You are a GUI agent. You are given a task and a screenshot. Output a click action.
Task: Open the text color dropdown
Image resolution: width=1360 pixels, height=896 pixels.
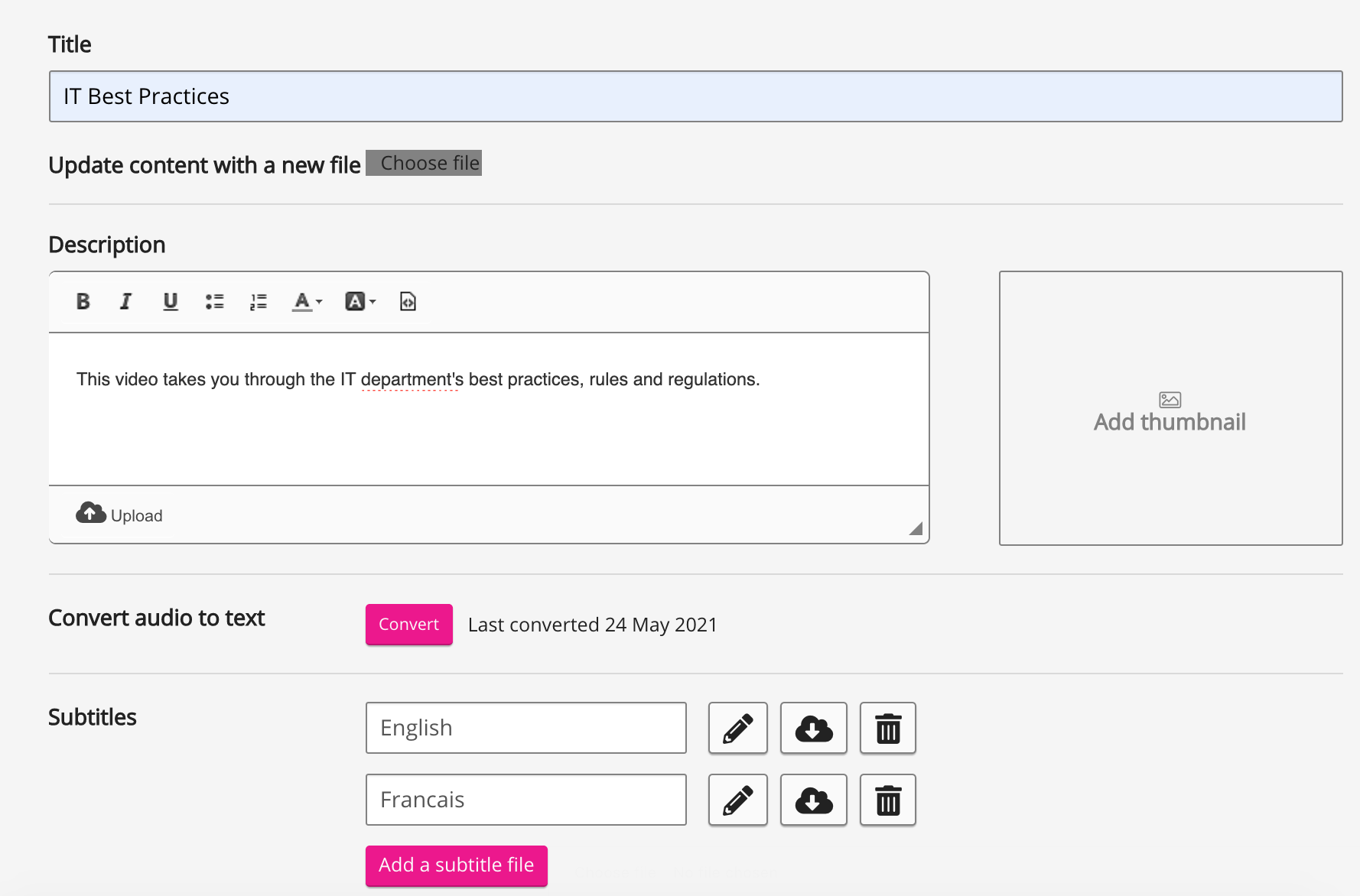pyautogui.click(x=307, y=301)
